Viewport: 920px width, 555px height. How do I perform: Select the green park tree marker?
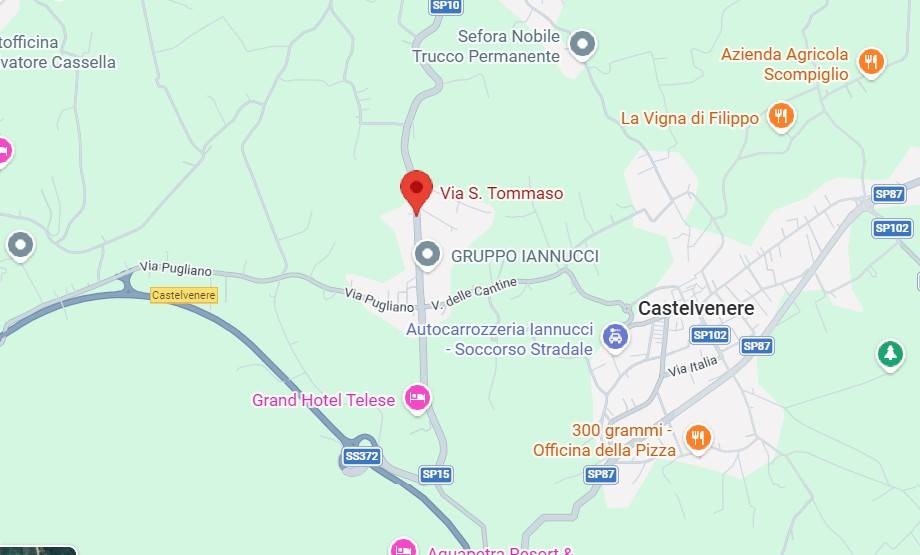(x=890, y=354)
